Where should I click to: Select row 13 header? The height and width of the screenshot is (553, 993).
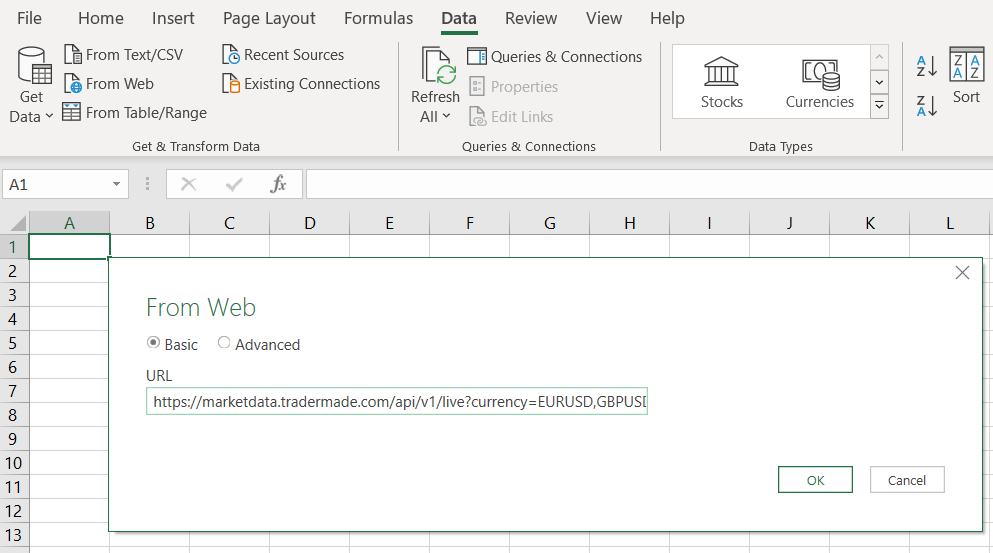click(13, 535)
